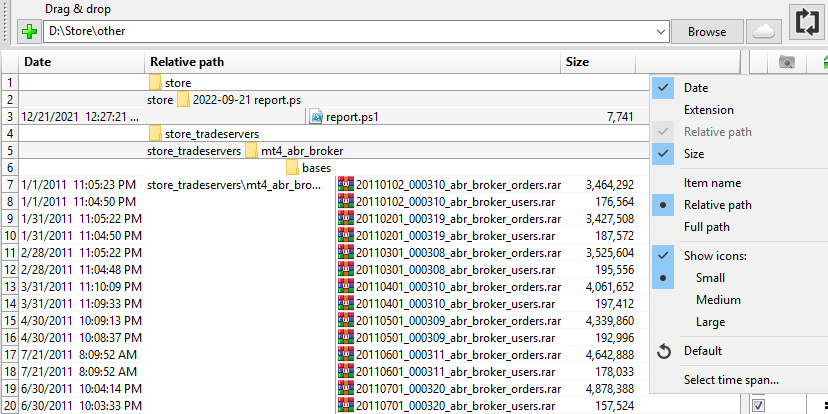Click the bases folder icon
The width and height of the screenshot is (828, 414).
pyautogui.click(x=293, y=168)
